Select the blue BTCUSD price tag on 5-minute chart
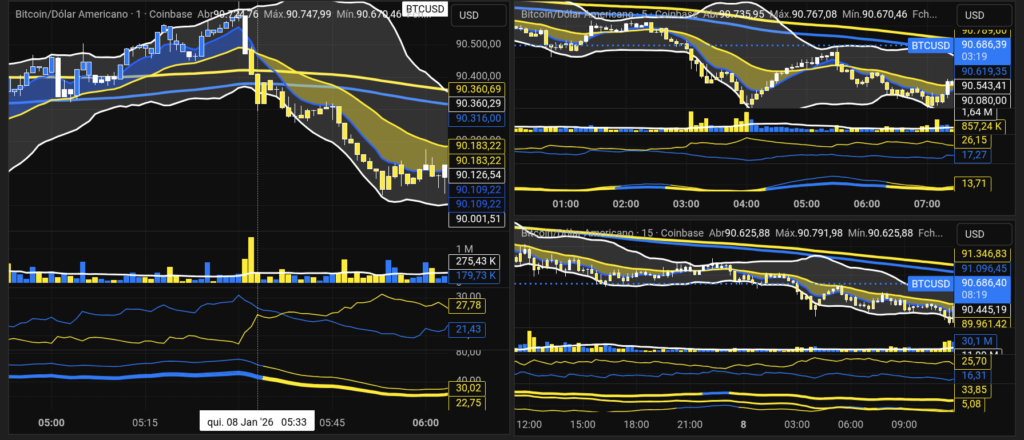 tap(929, 45)
